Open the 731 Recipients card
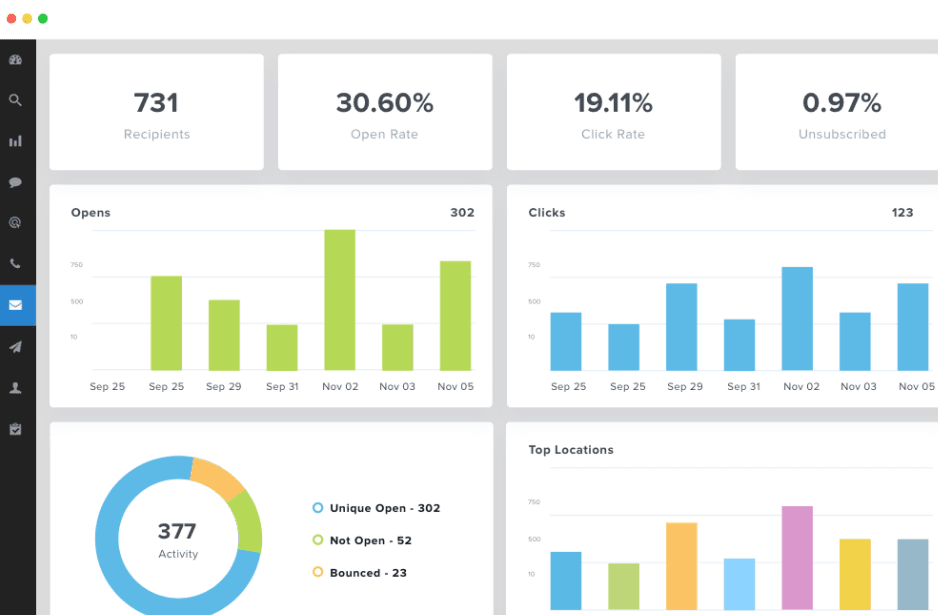This screenshot has width=938, height=615. 157,112
